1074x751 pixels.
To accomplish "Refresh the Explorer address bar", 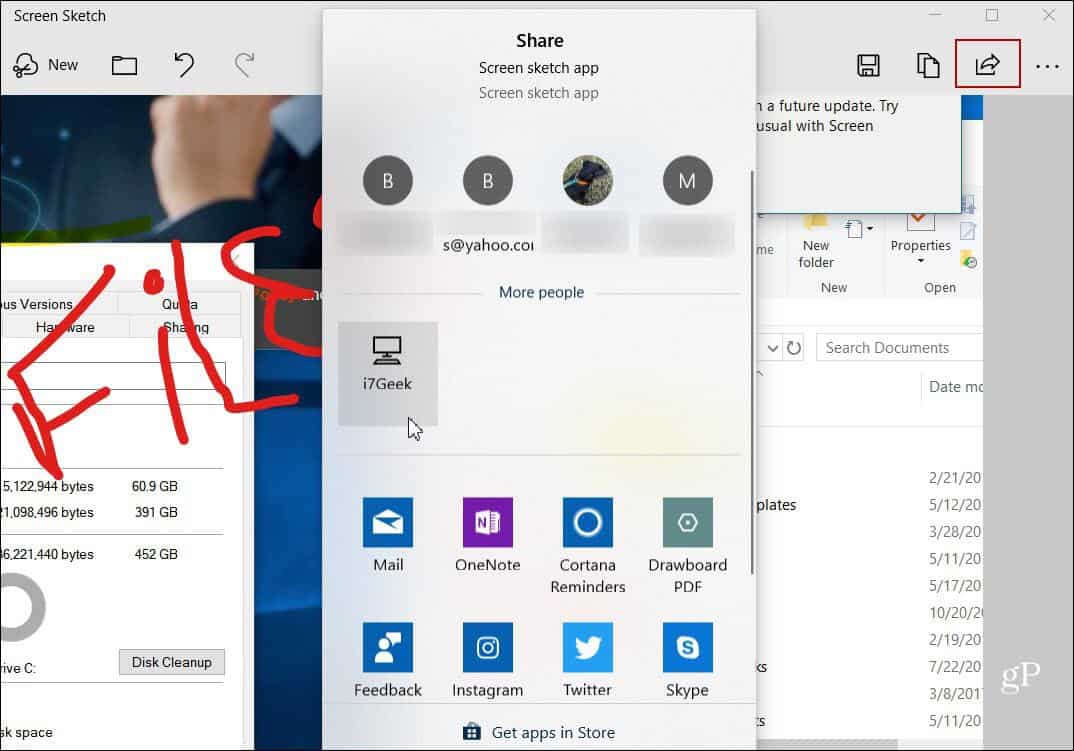I will (x=794, y=348).
